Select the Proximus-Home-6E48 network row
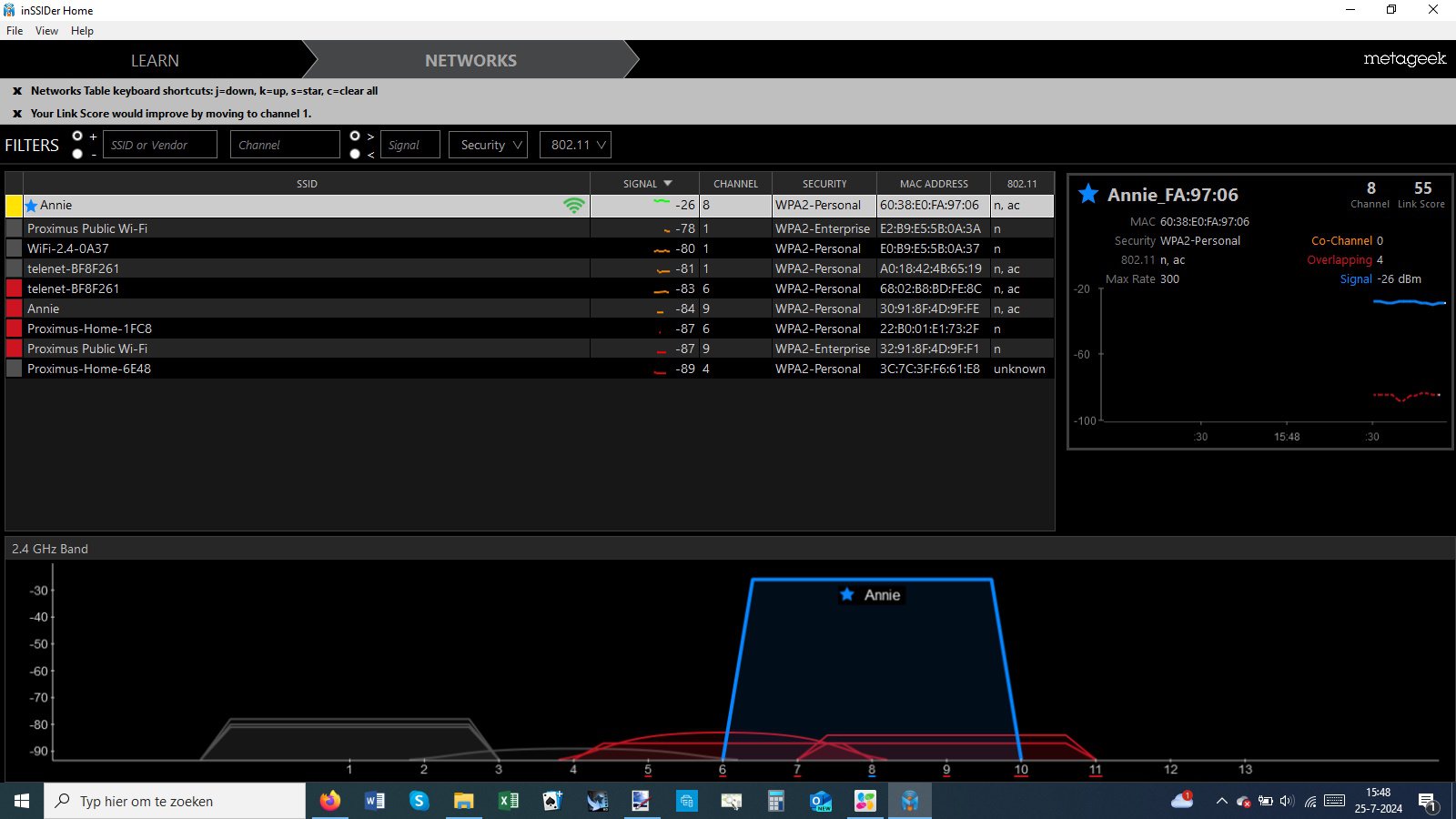This screenshot has height=819, width=1456. pyautogui.click(x=530, y=369)
